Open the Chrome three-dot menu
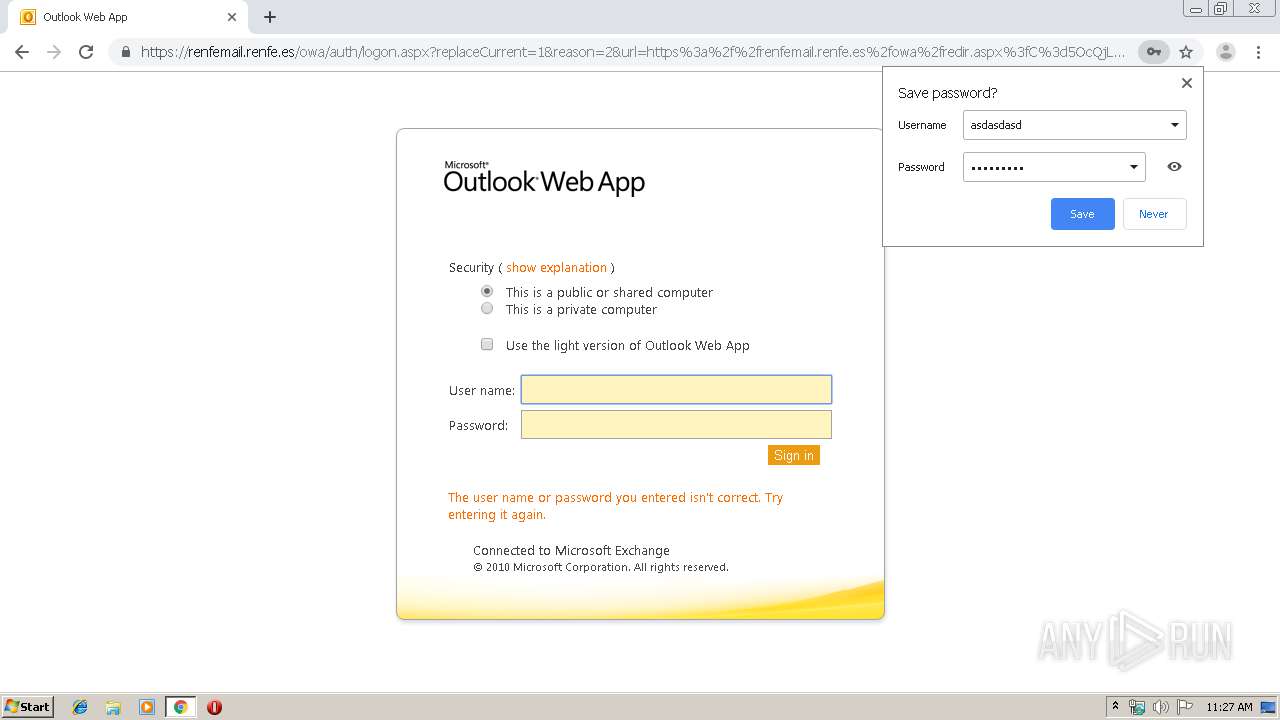The width and height of the screenshot is (1280, 720). pyautogui.click(x=1258, y=52)
